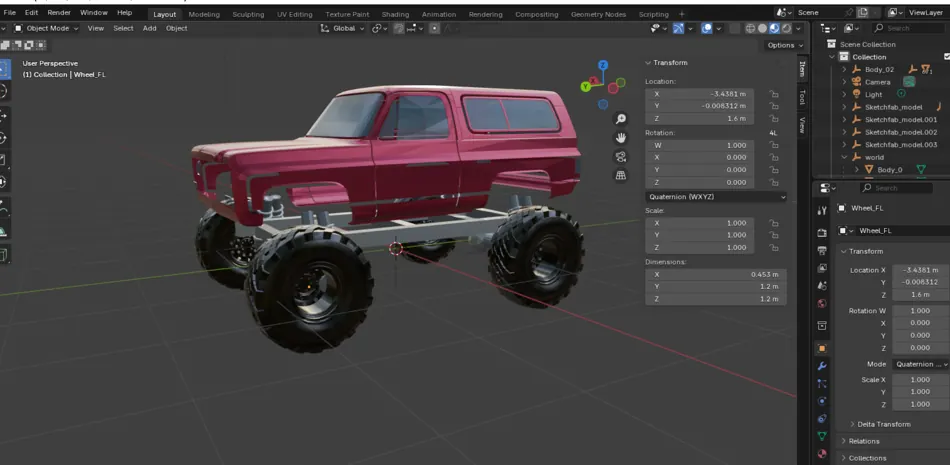Screen dimensions: 950x465
Task: Click the Camera object icon in outliner
Action: point(857,82)
